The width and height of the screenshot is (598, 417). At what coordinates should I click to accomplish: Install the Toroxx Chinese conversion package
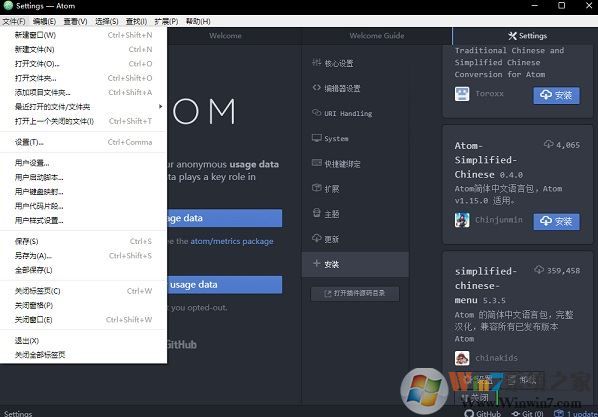[556, 95]
